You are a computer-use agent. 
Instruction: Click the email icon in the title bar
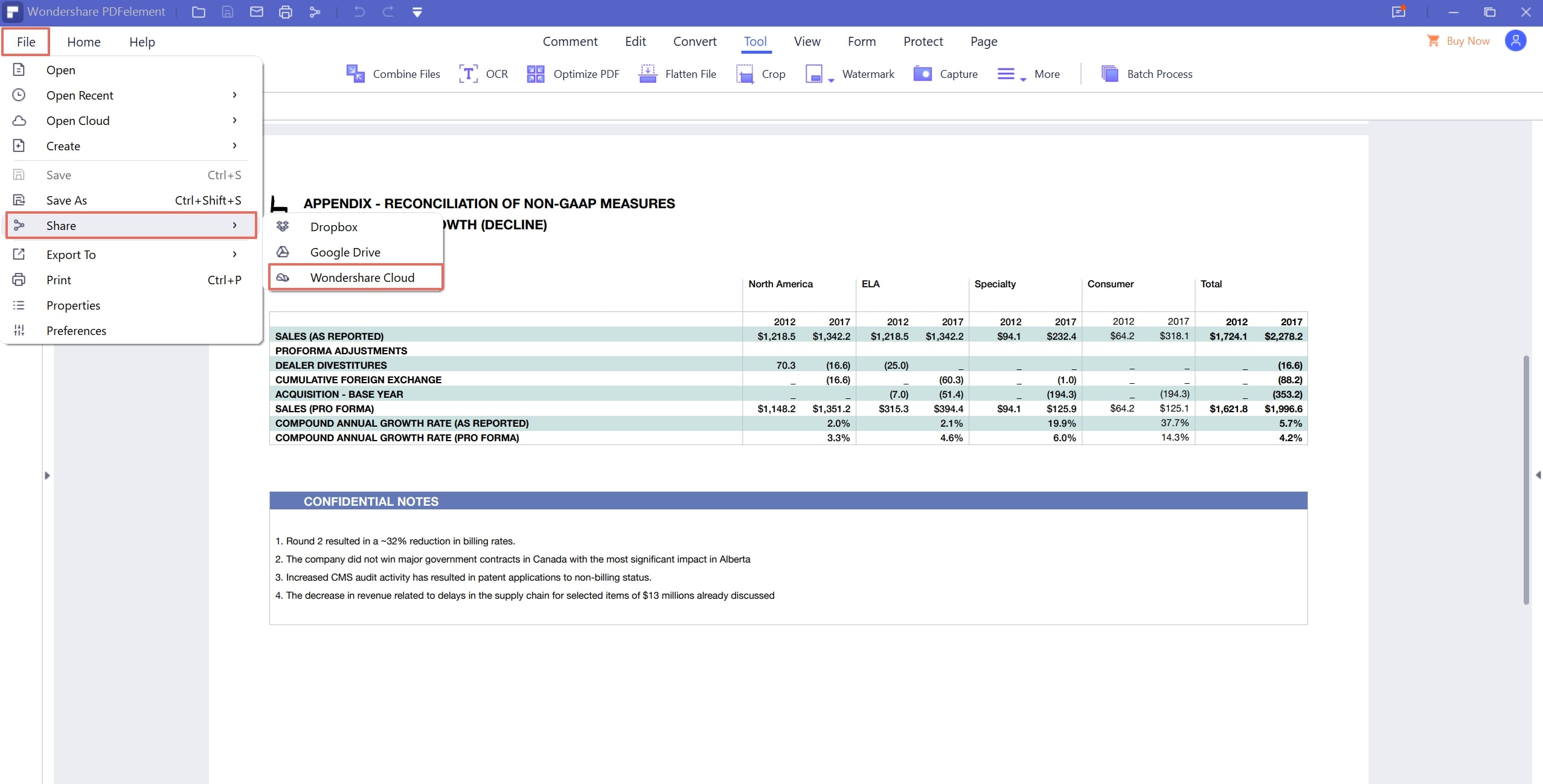(257, 12)
